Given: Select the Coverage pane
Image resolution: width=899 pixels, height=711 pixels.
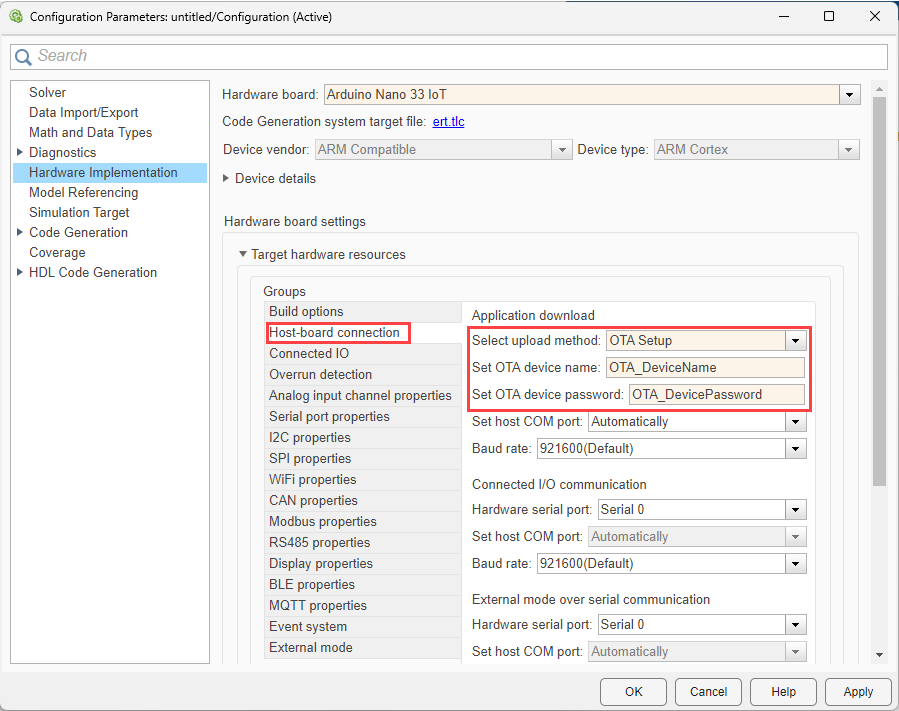Looking at the screenshot, I should (57, 252).
